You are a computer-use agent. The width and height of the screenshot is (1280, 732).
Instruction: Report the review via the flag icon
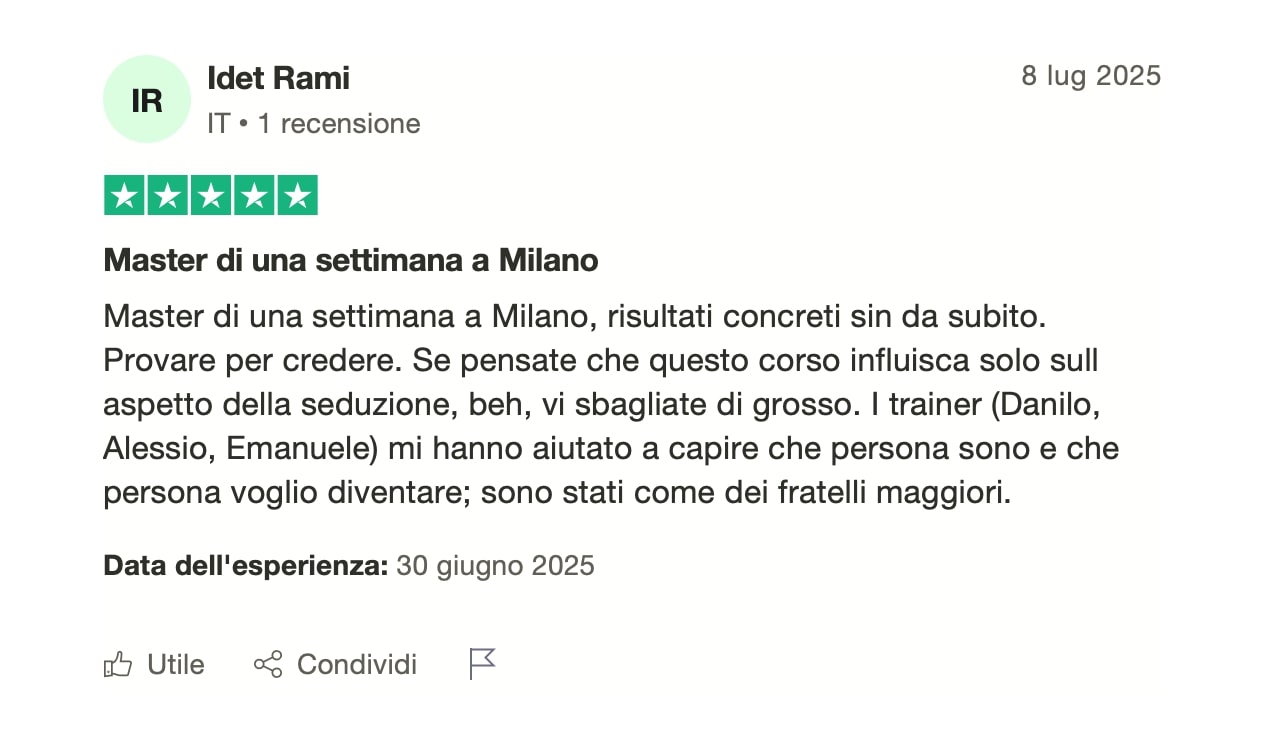pyautogui.click(x=483, y=664)
